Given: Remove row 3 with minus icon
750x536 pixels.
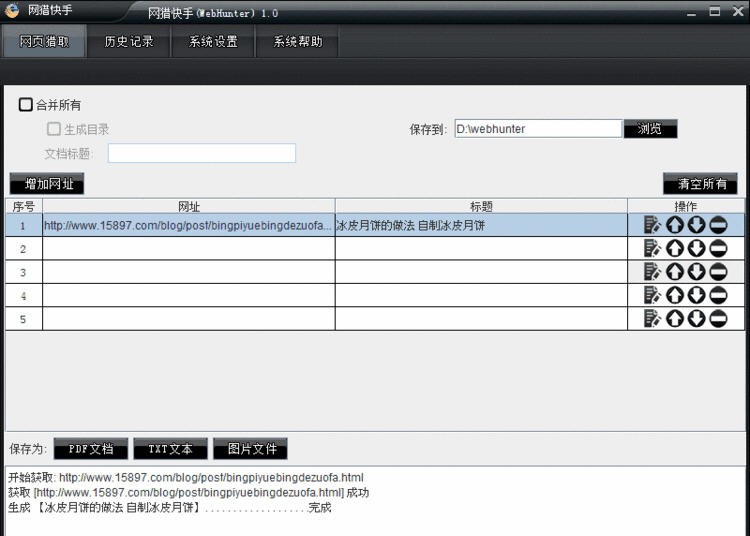Looking at the screenshot, I should pos(718,272).
